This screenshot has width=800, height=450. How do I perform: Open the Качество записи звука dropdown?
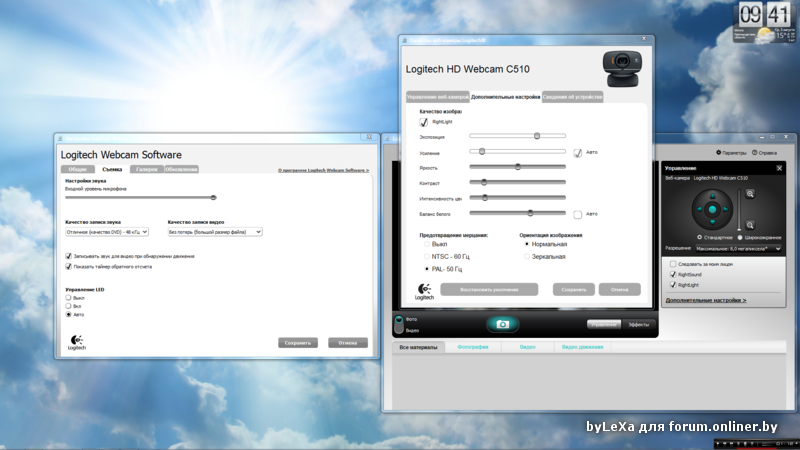(x=107, y=232)
